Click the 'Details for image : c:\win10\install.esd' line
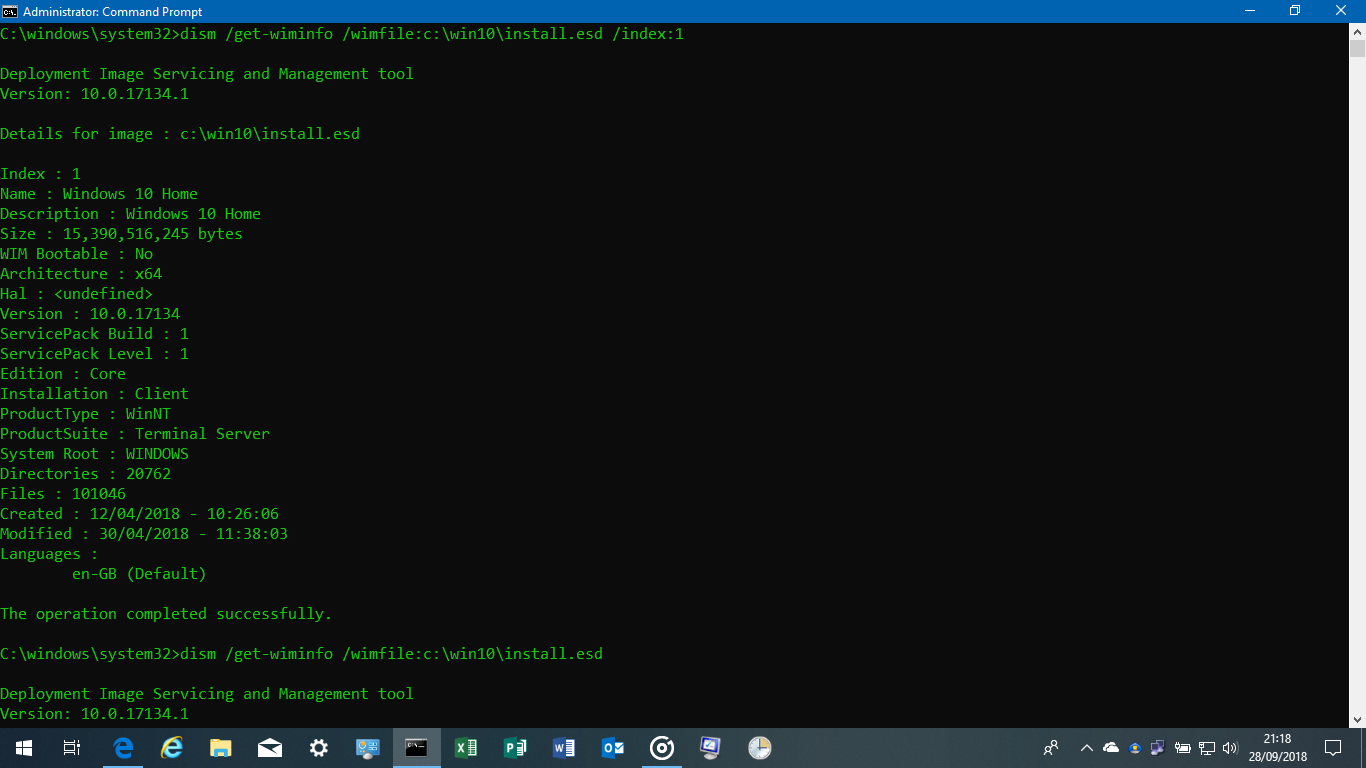Viewport: 1366px width, 768px height. click(x=180, y=134)
